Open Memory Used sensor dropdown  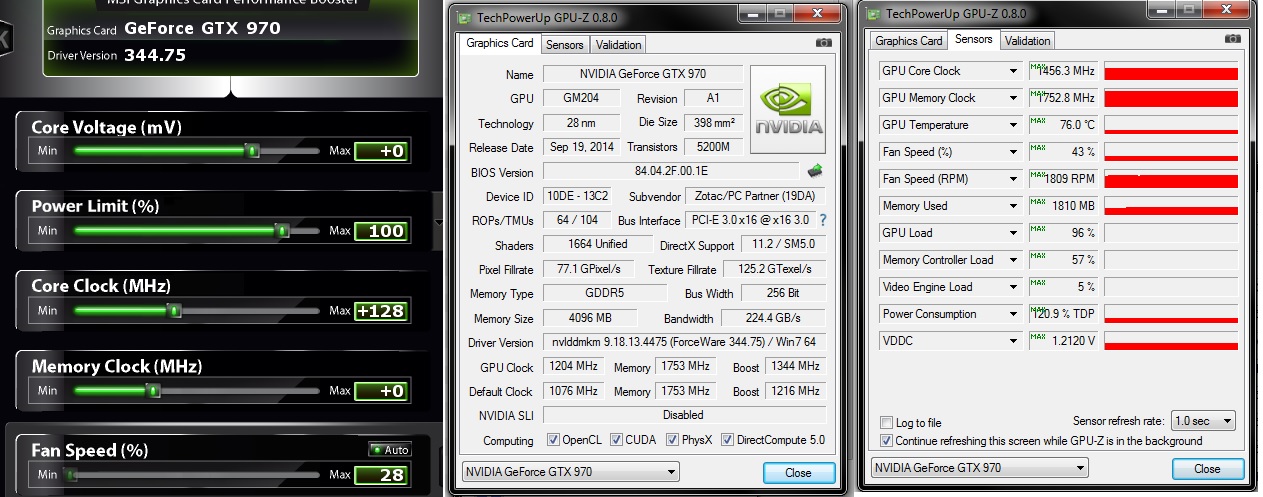pos(1013,206)
